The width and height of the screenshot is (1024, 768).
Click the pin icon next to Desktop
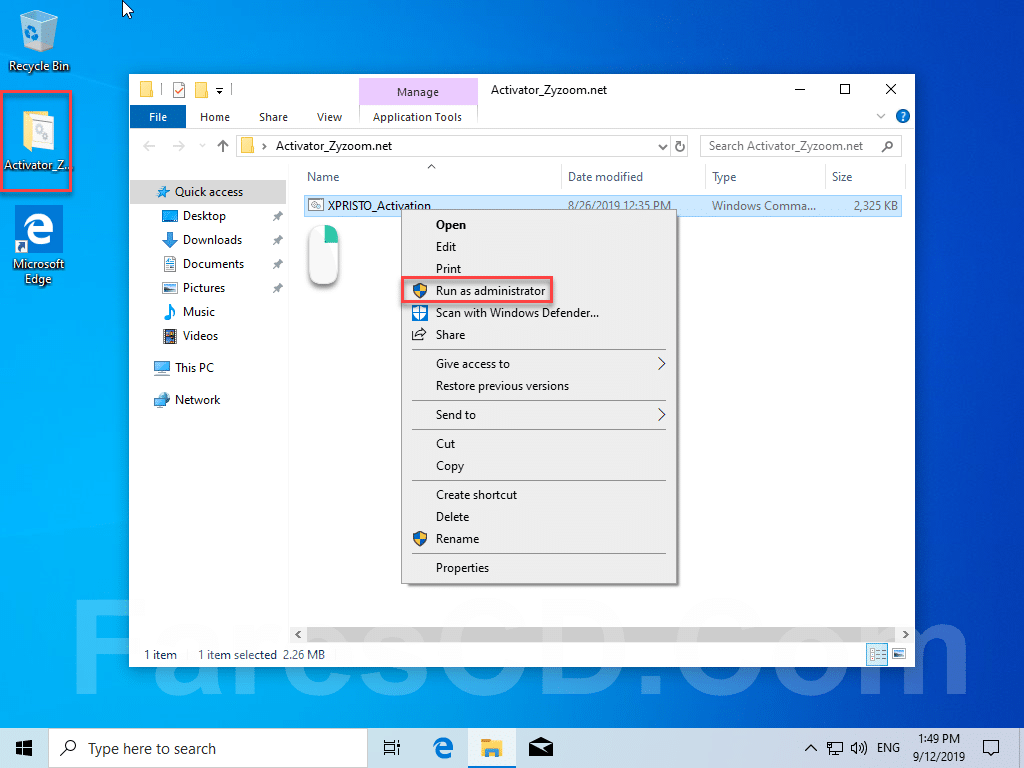point(278,216)
